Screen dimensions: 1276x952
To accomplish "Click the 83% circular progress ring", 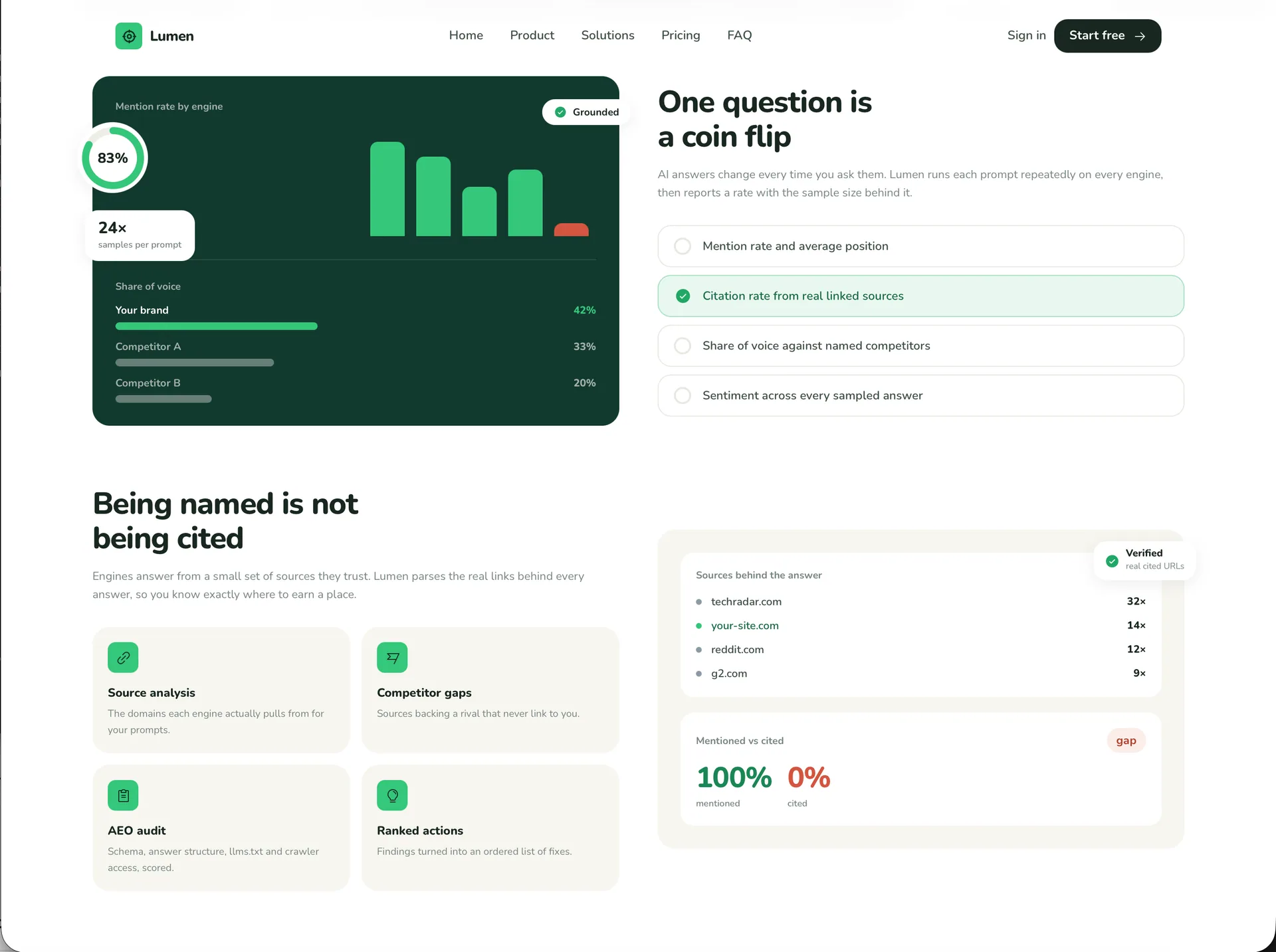I will pos(113,158).
